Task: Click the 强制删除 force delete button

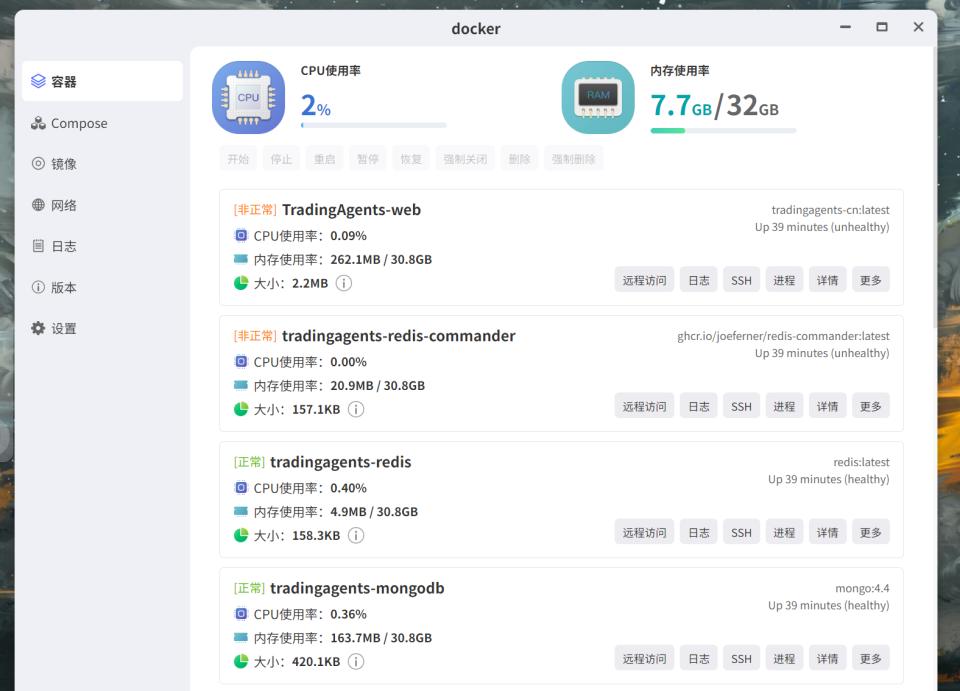Action: (574, 159)
